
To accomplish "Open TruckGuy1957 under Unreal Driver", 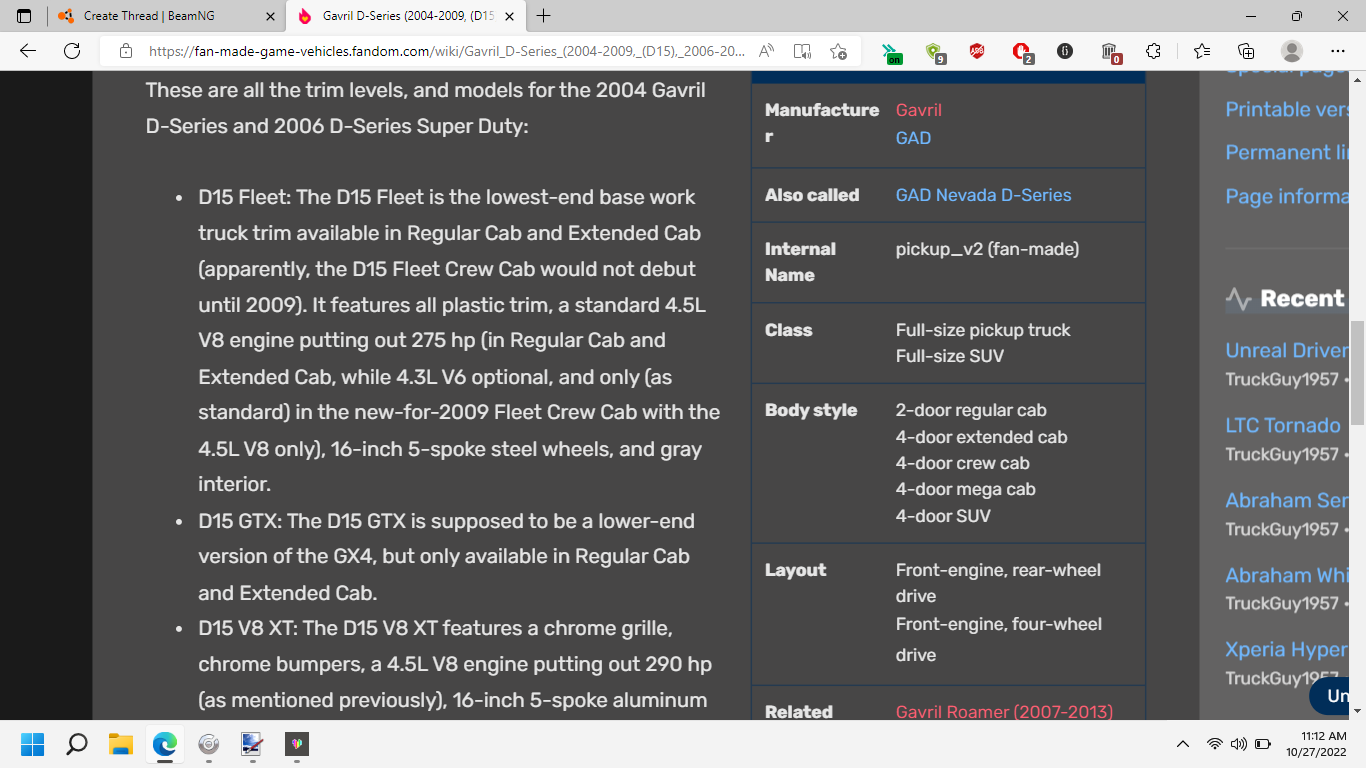I will coord(1282,379).
